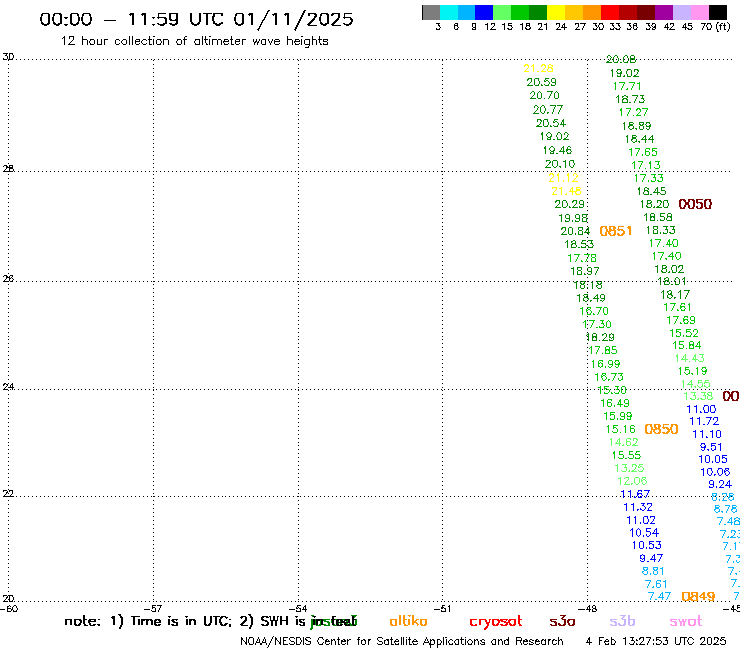Image resolution: width=740 pixels, height=650 pixels.
Task: Select the pink swatch in the color scale
Action: click(x=699, y=12)
